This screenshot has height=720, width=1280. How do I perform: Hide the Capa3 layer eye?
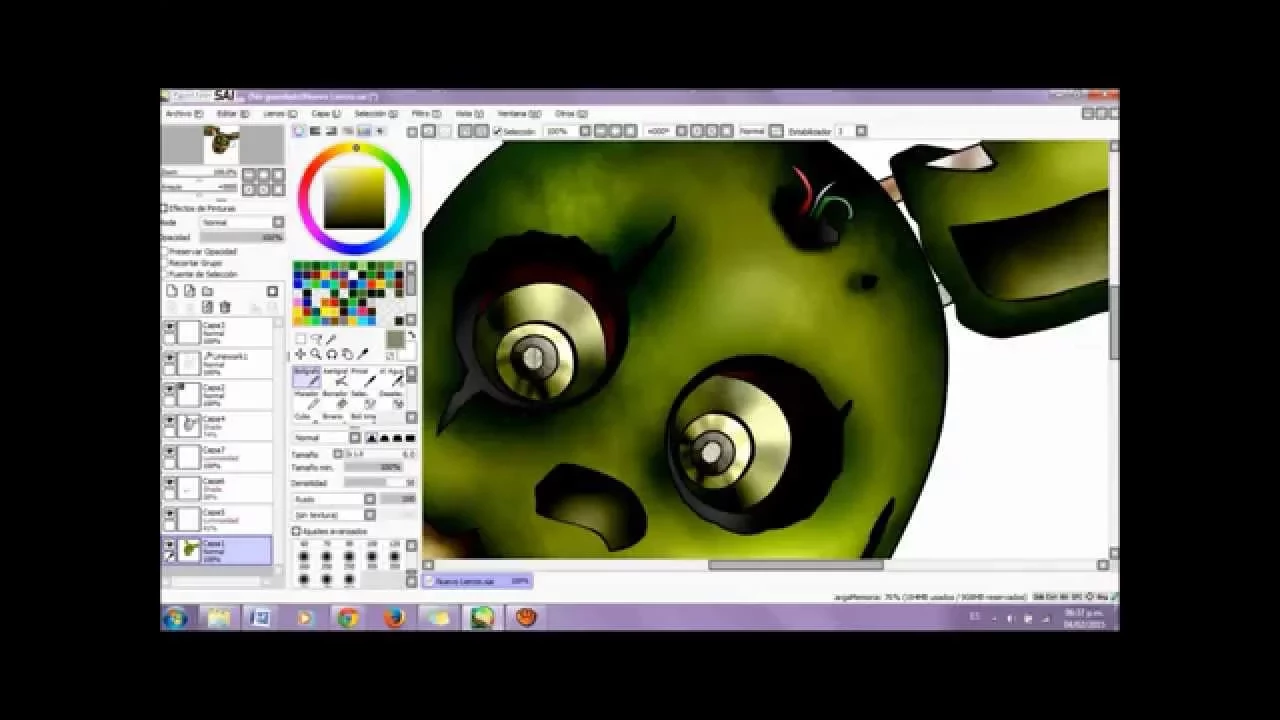click(169, 327)
